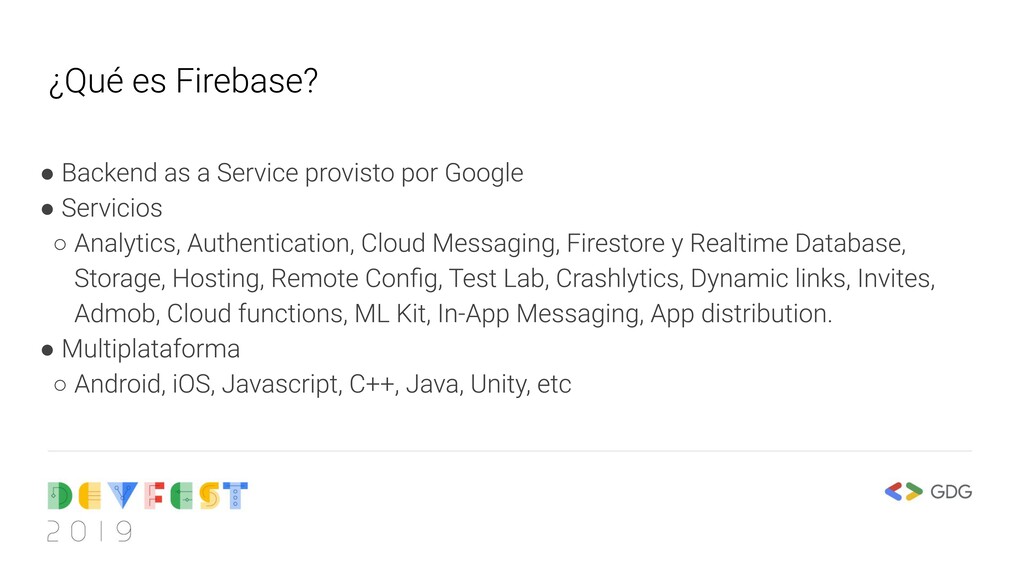
Task: Click the GDG logo brackets icon
Action: coord(903,491)
